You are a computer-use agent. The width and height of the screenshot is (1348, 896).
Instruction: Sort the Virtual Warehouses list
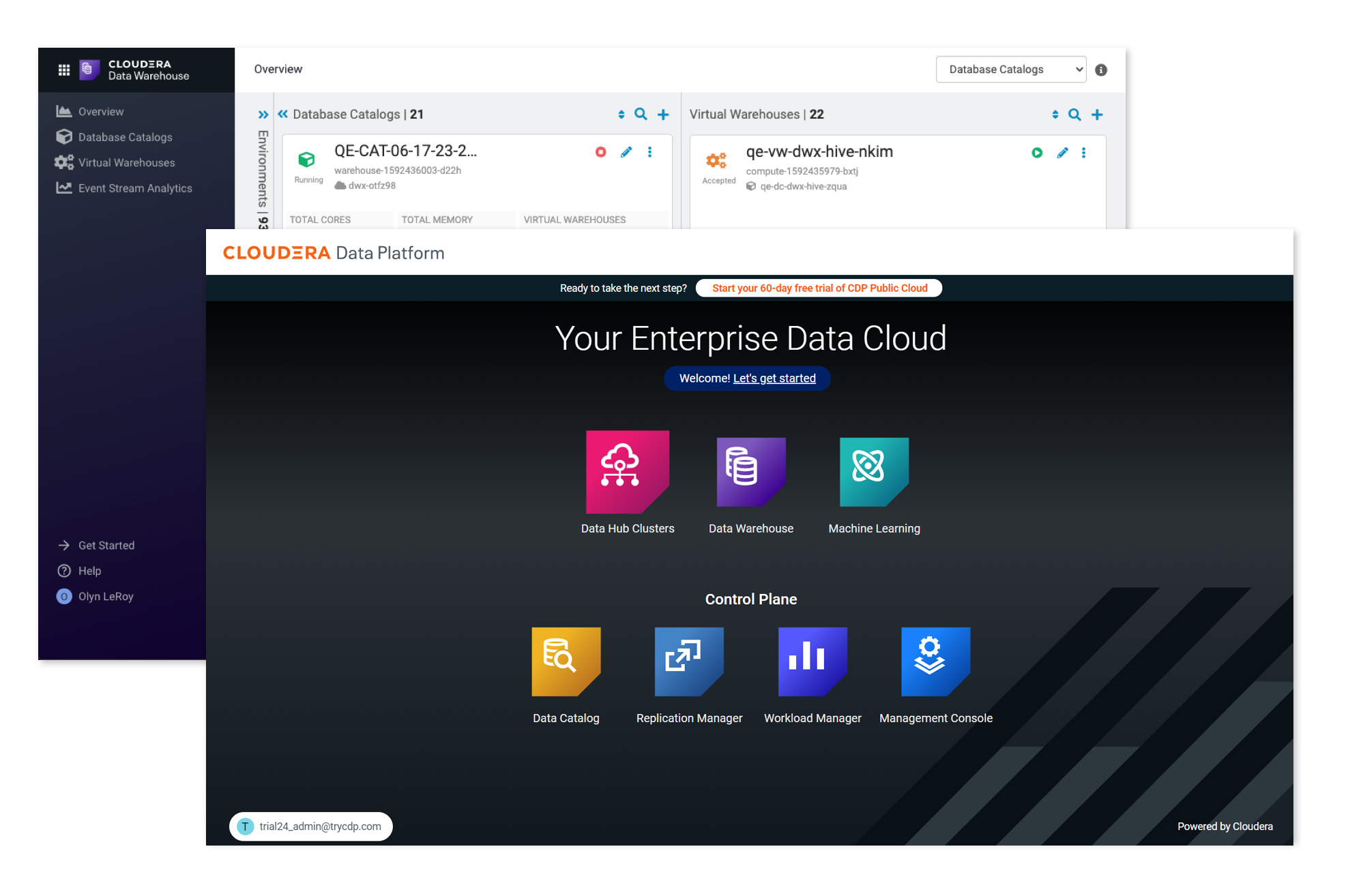pos(1055,115)
